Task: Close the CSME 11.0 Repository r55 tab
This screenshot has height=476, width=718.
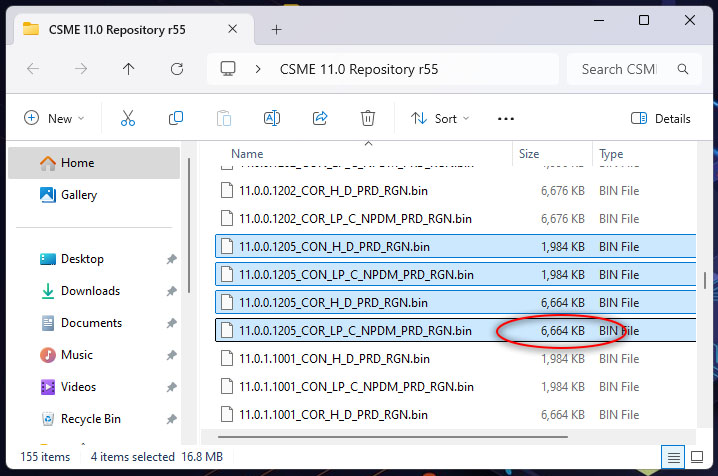Action: pyautogui.click(x=233, y=29)
